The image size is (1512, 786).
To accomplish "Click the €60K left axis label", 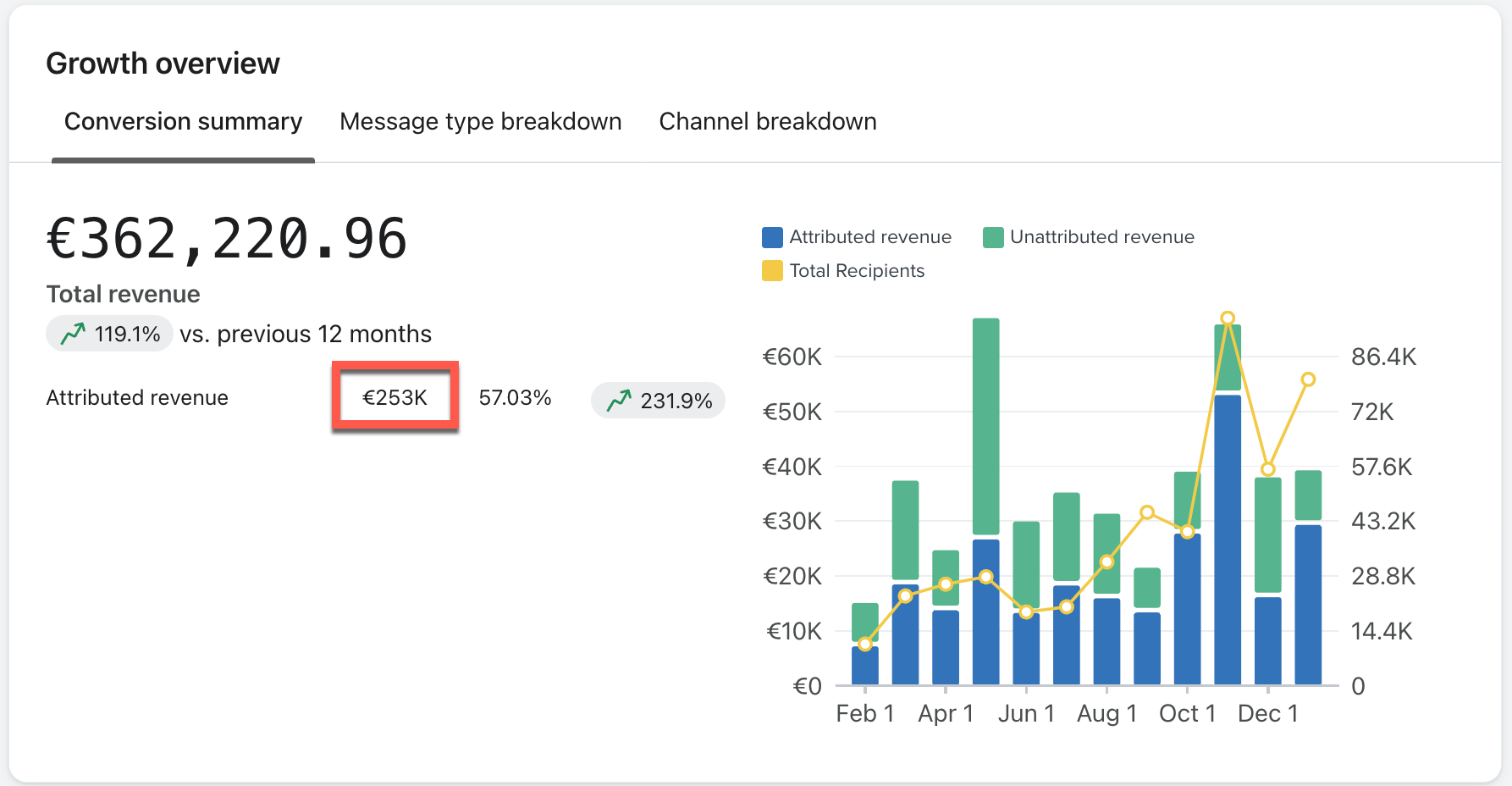I will coord(792,357).
